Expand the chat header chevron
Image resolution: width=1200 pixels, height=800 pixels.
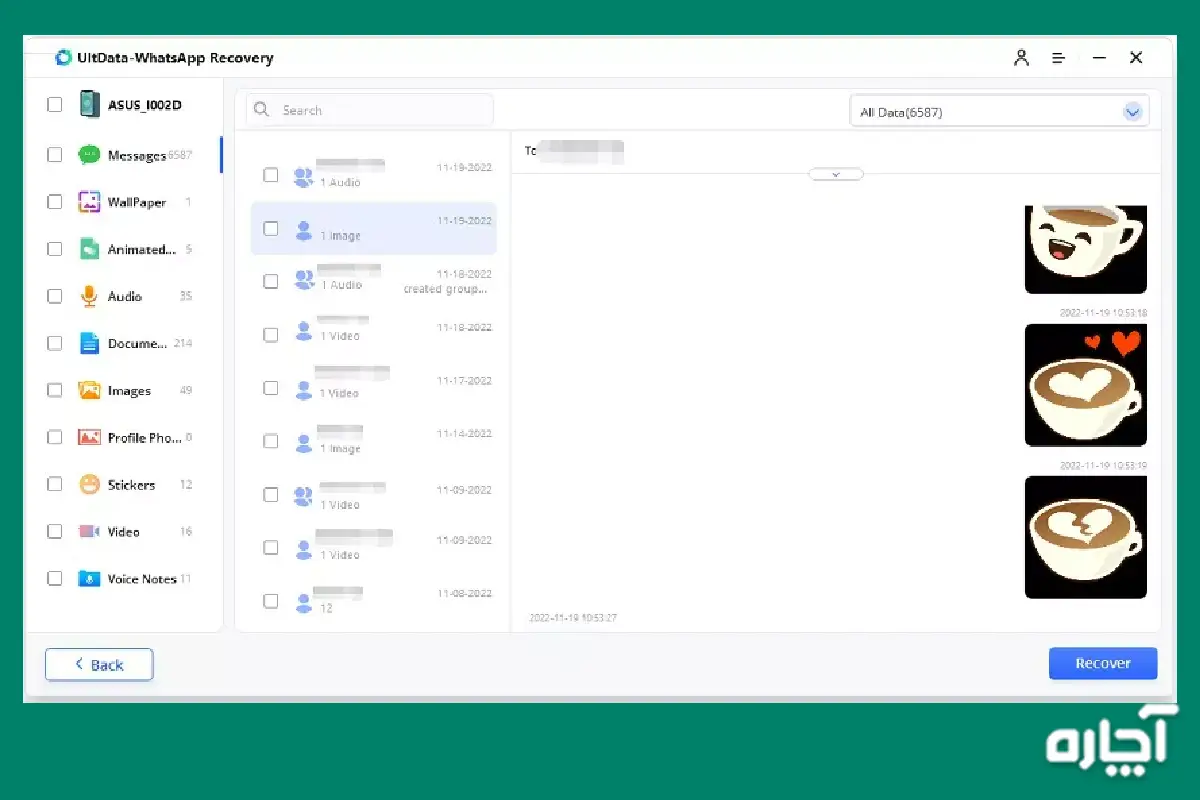coord(835,174)
